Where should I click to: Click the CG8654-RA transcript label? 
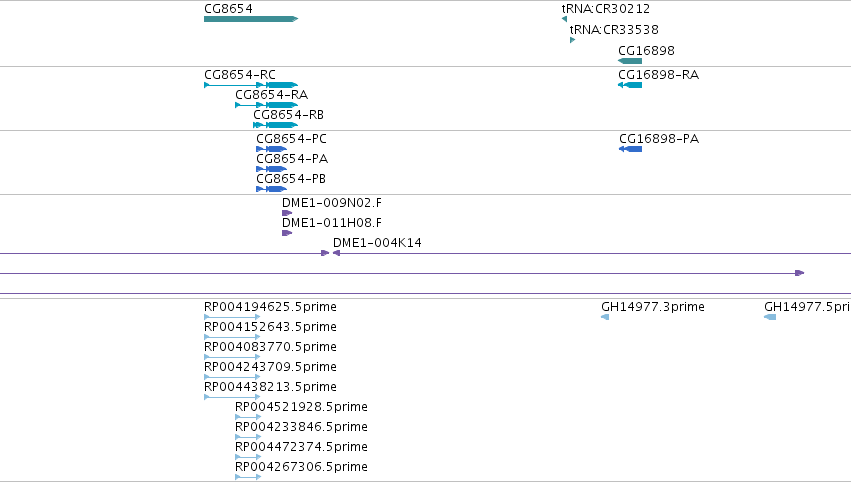coord(271,94)
